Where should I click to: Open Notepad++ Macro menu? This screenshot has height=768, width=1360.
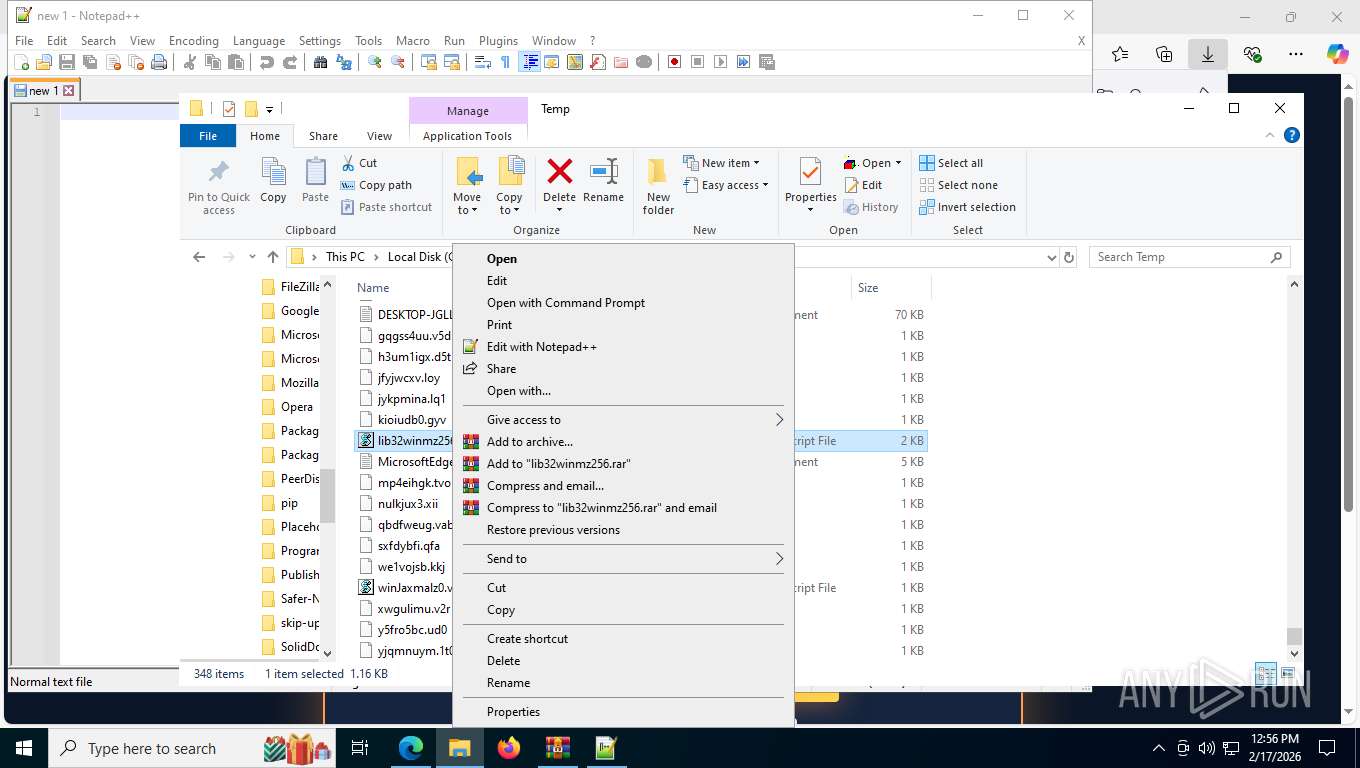[x=412, y=41]
